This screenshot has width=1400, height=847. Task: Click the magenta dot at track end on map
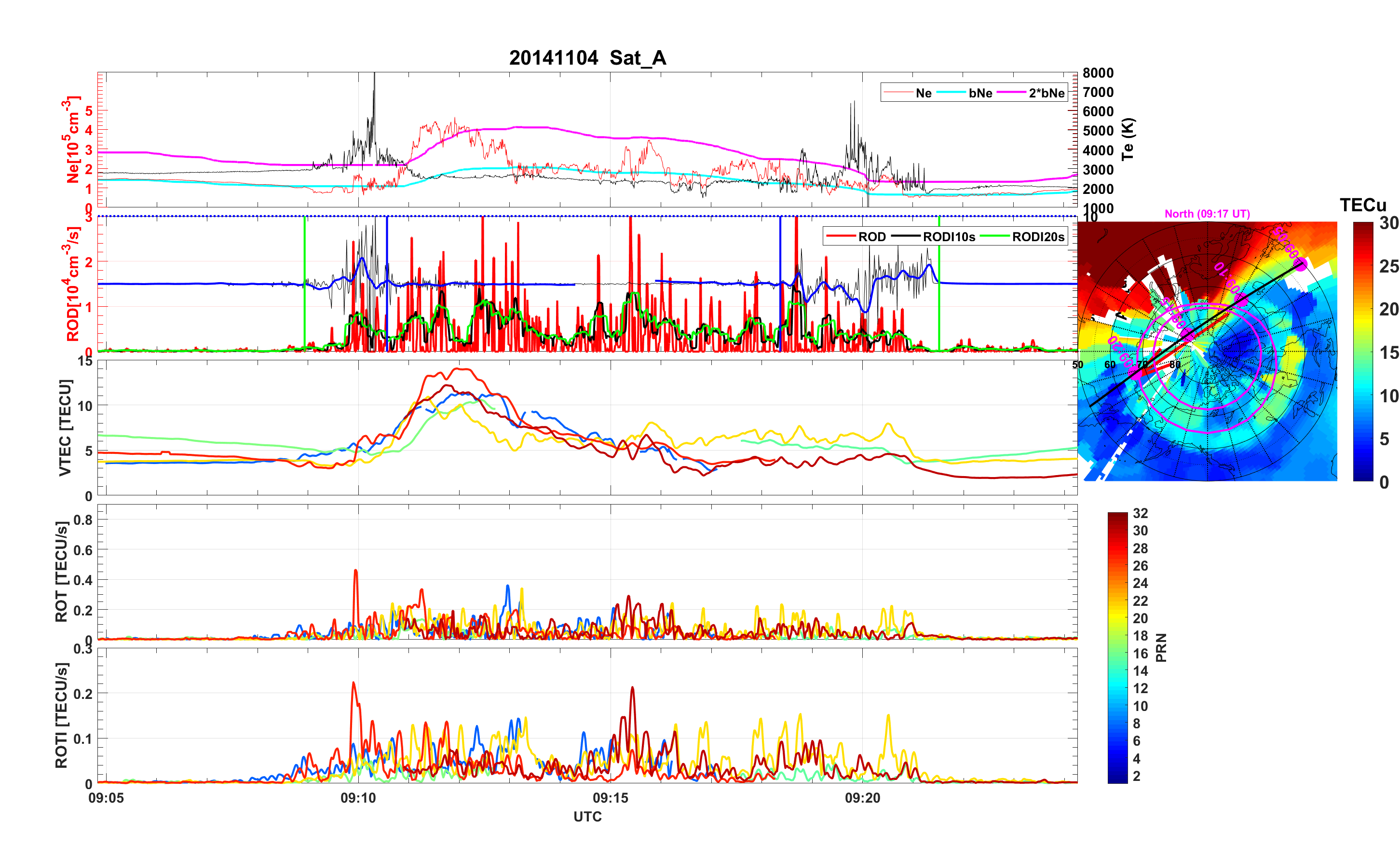tap(1301, 264)
